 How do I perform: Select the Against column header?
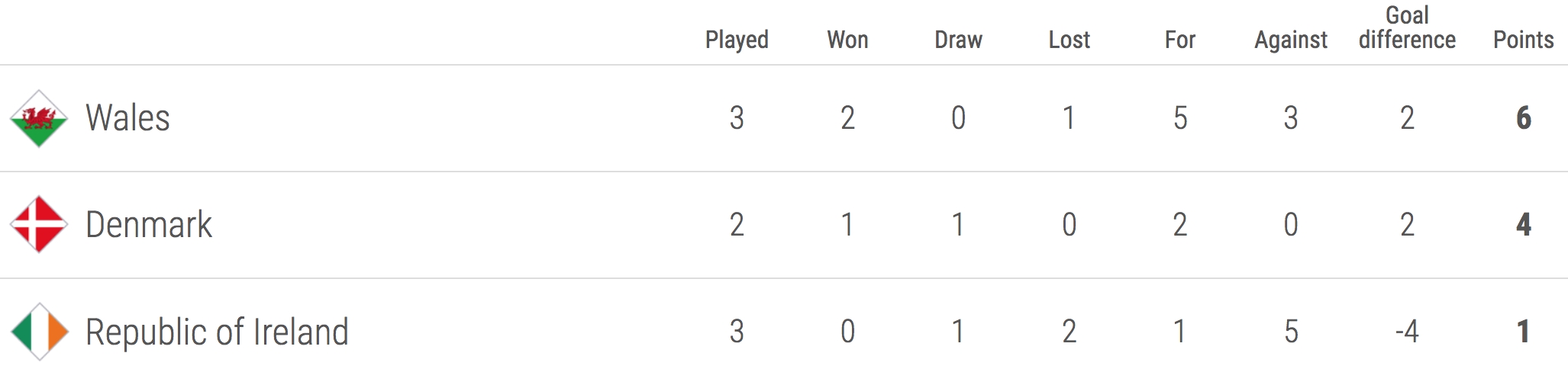coord(1291,40)
